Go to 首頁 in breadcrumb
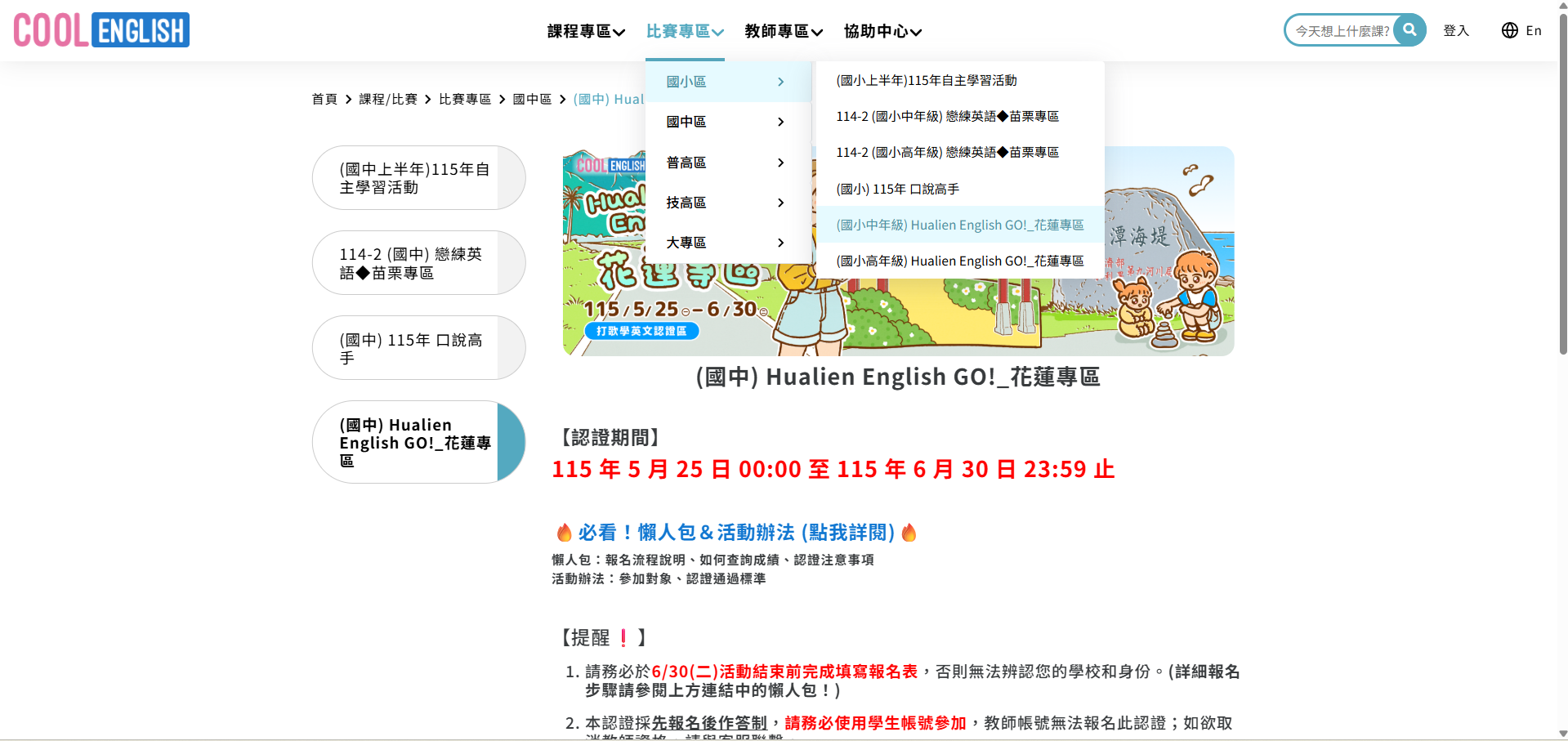 [x=324, y=99]
